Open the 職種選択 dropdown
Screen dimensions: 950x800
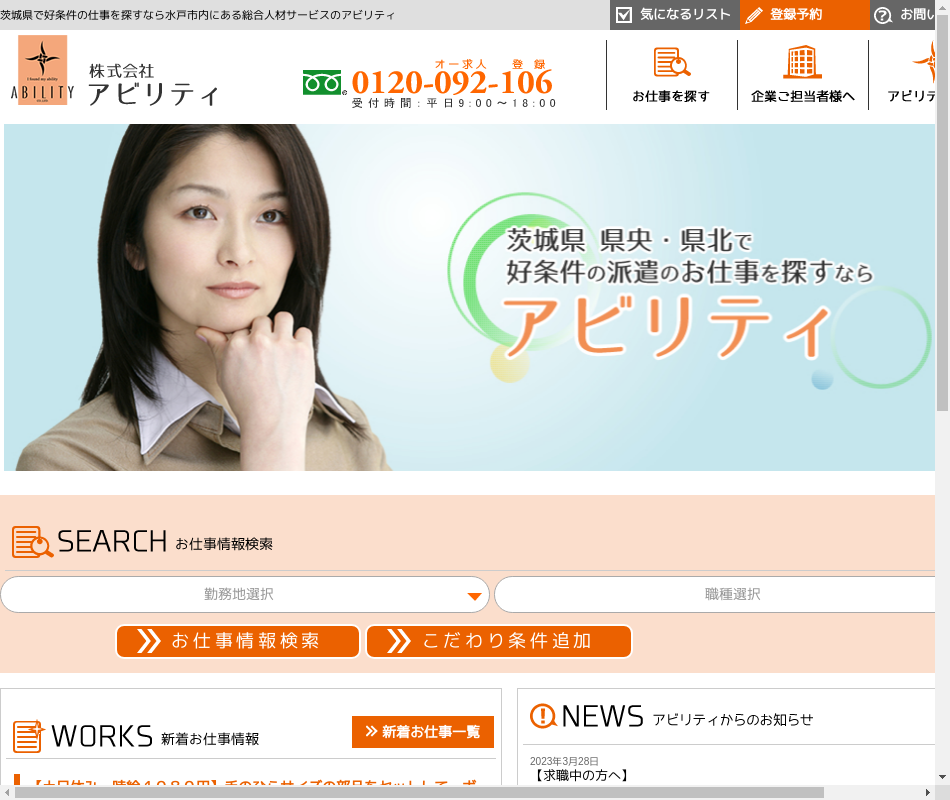pyautogui.click(x=720, y=594)
